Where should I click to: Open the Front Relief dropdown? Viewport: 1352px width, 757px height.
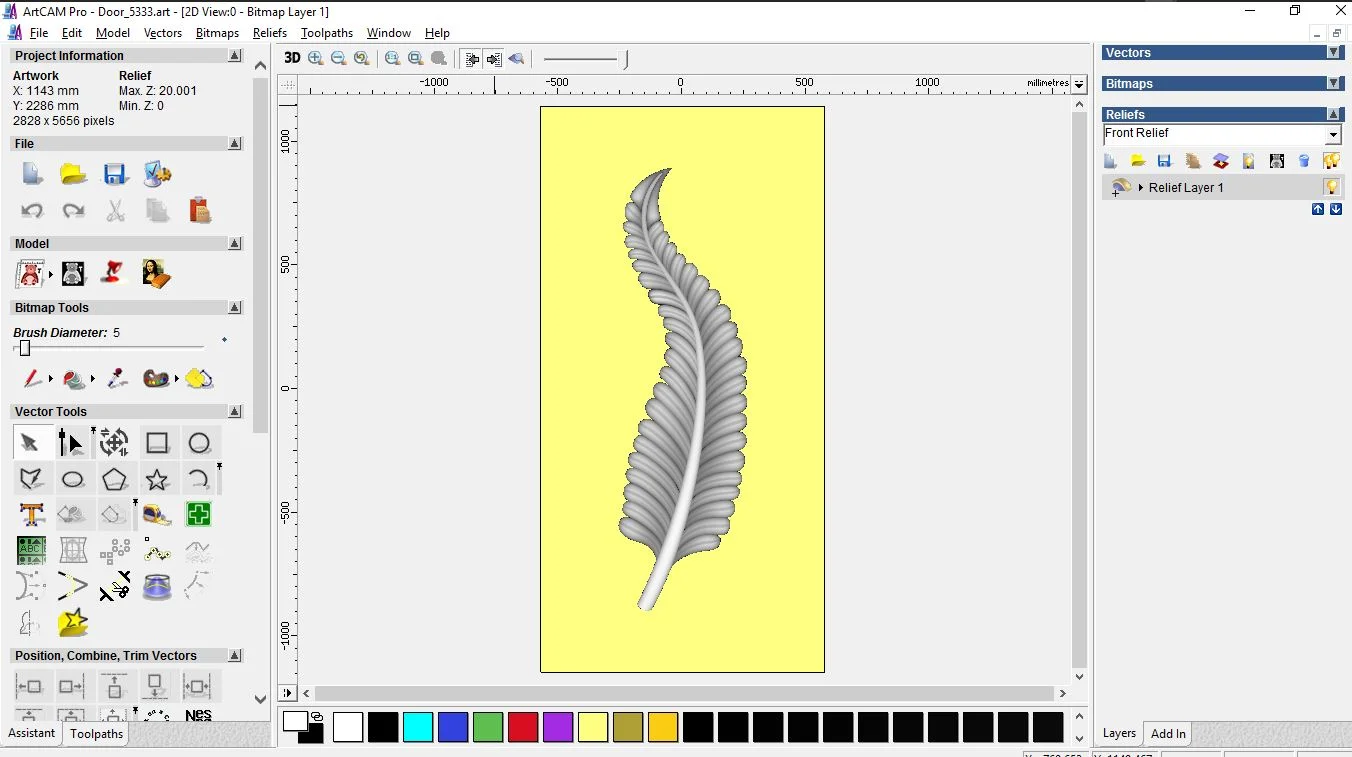coord(1333,135)
